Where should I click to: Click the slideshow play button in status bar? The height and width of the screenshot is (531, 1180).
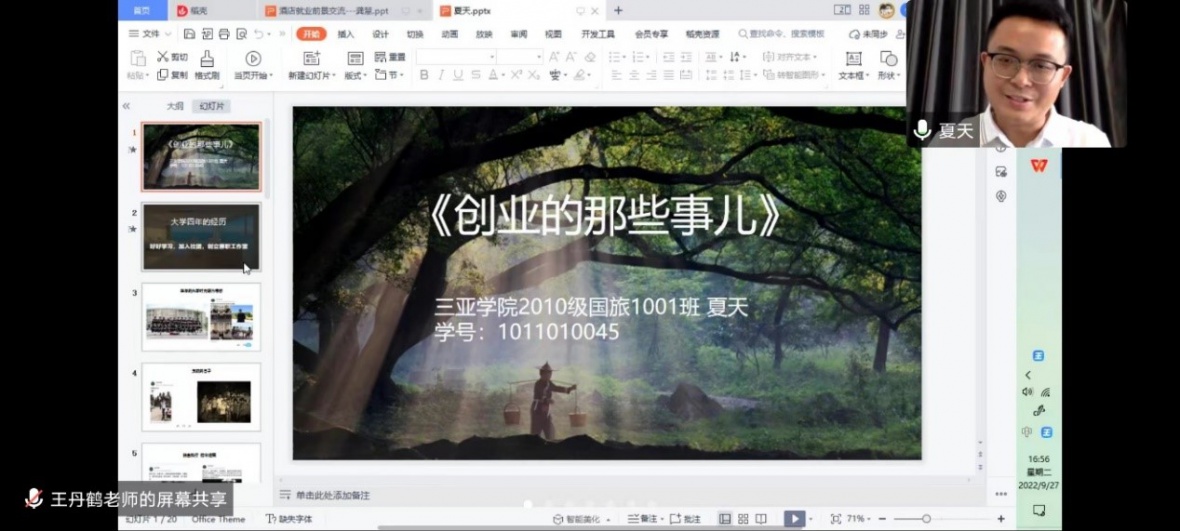coord(793,519)
